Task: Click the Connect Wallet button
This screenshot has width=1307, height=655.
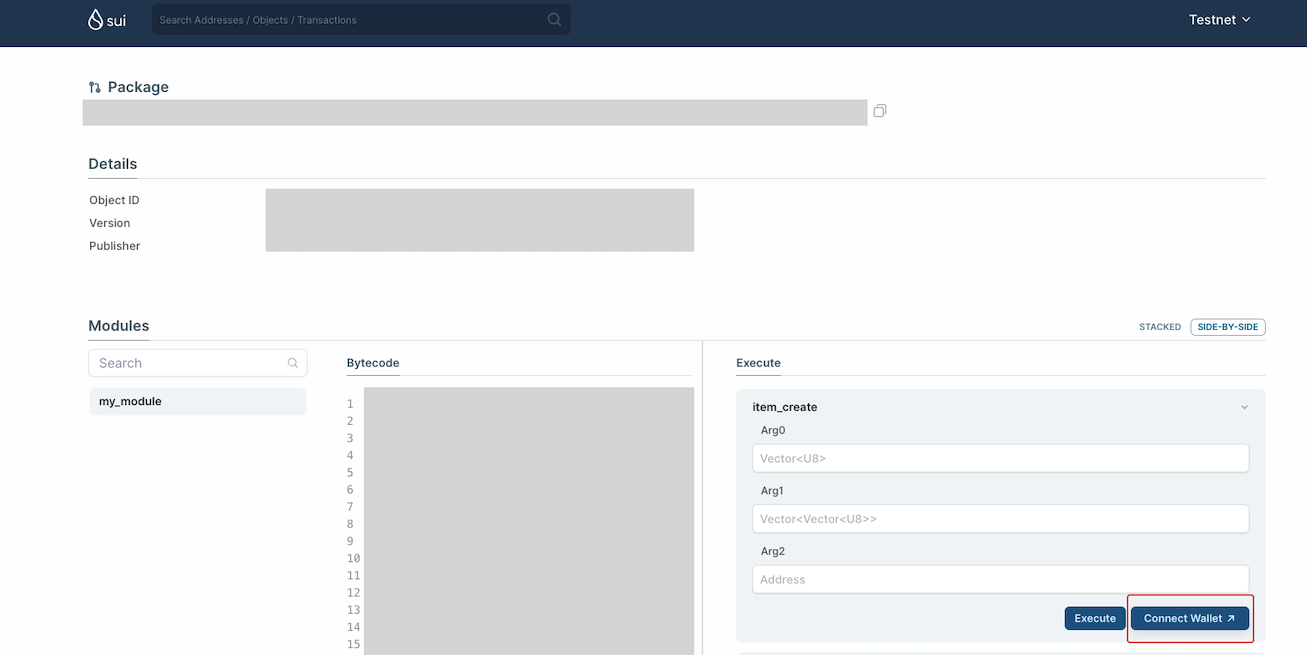Action: pyautogui.click(x=1189, y=618)
